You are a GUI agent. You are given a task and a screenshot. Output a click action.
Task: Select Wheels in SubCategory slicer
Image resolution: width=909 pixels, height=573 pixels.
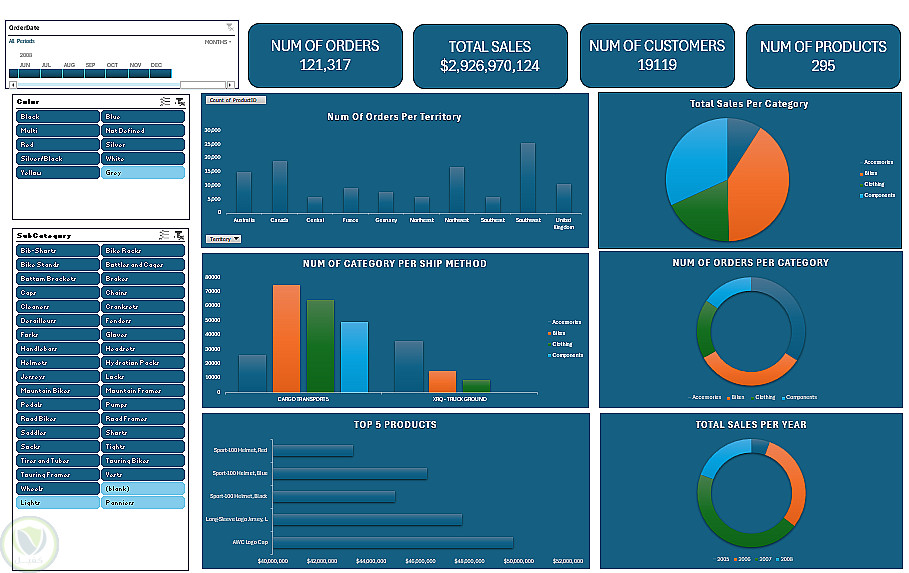(57, 488)
